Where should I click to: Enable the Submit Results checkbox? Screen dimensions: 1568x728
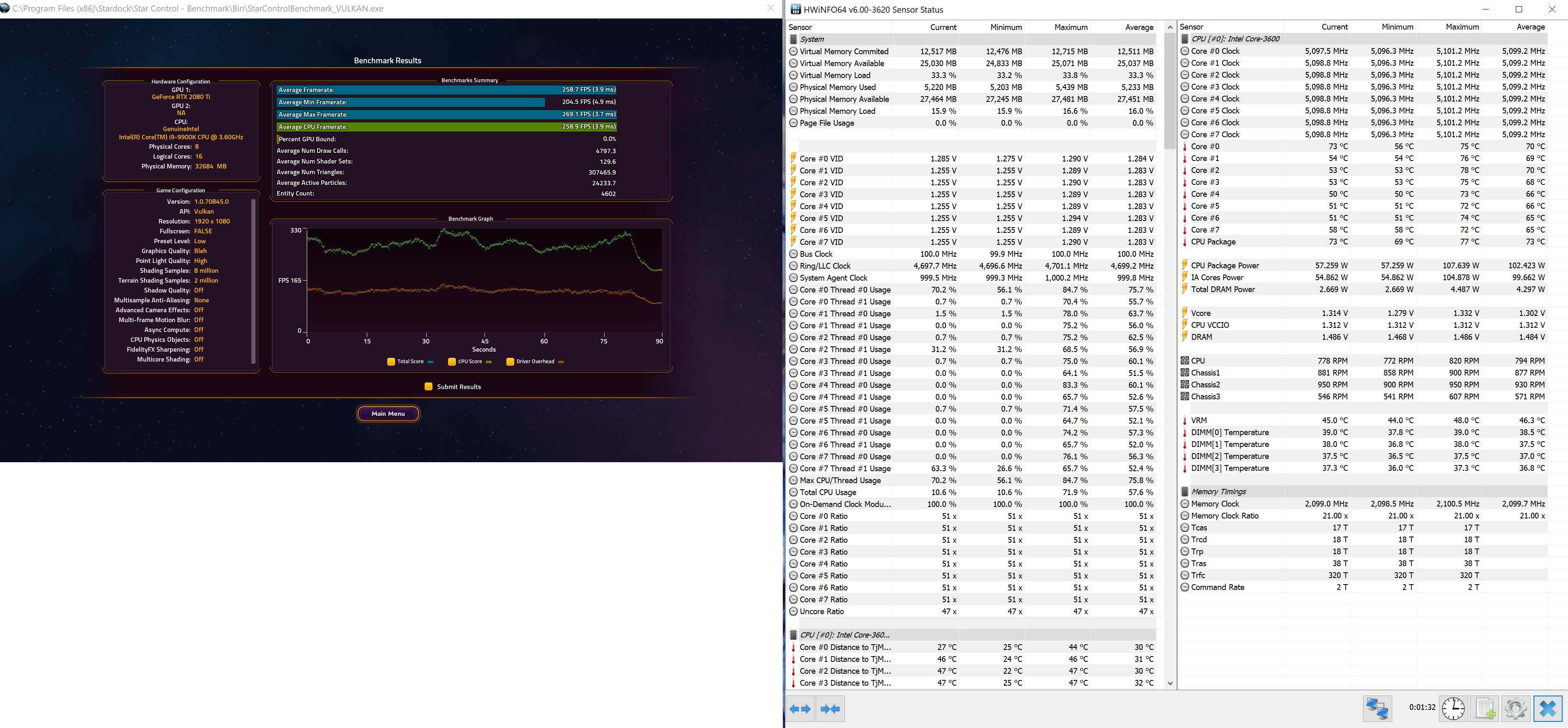point(428,387)
